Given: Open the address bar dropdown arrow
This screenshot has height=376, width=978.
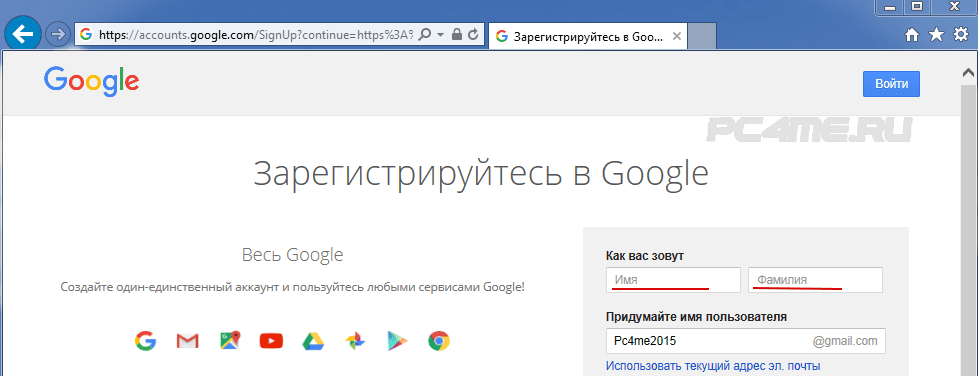Looking at the screenshot, I should (x=440, y=35).
